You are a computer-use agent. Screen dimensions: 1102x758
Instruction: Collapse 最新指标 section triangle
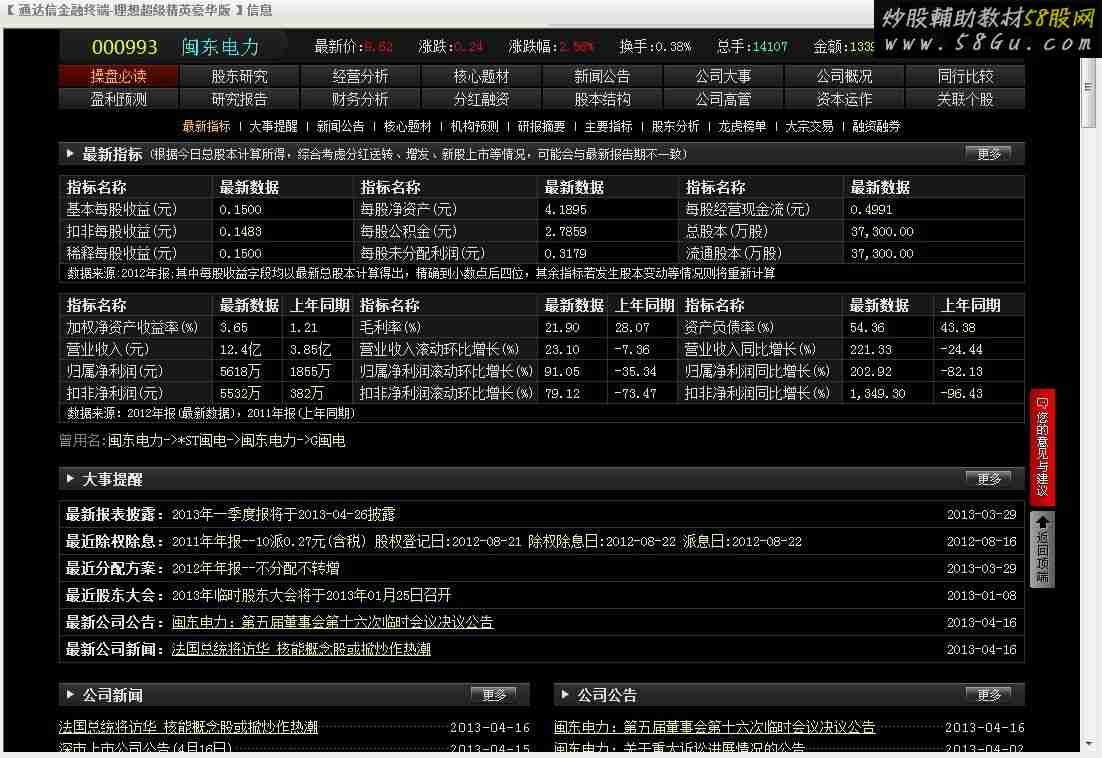tap(70, 153)
